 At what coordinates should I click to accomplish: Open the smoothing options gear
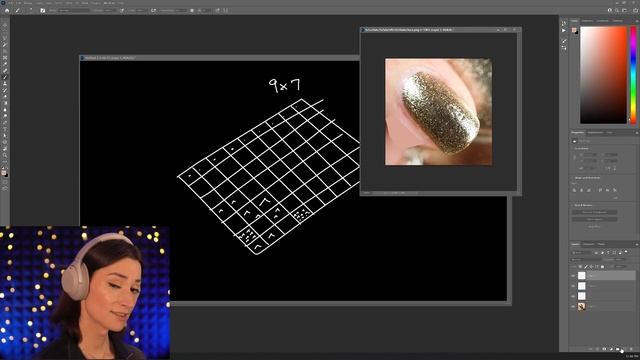tap(192, 10)
